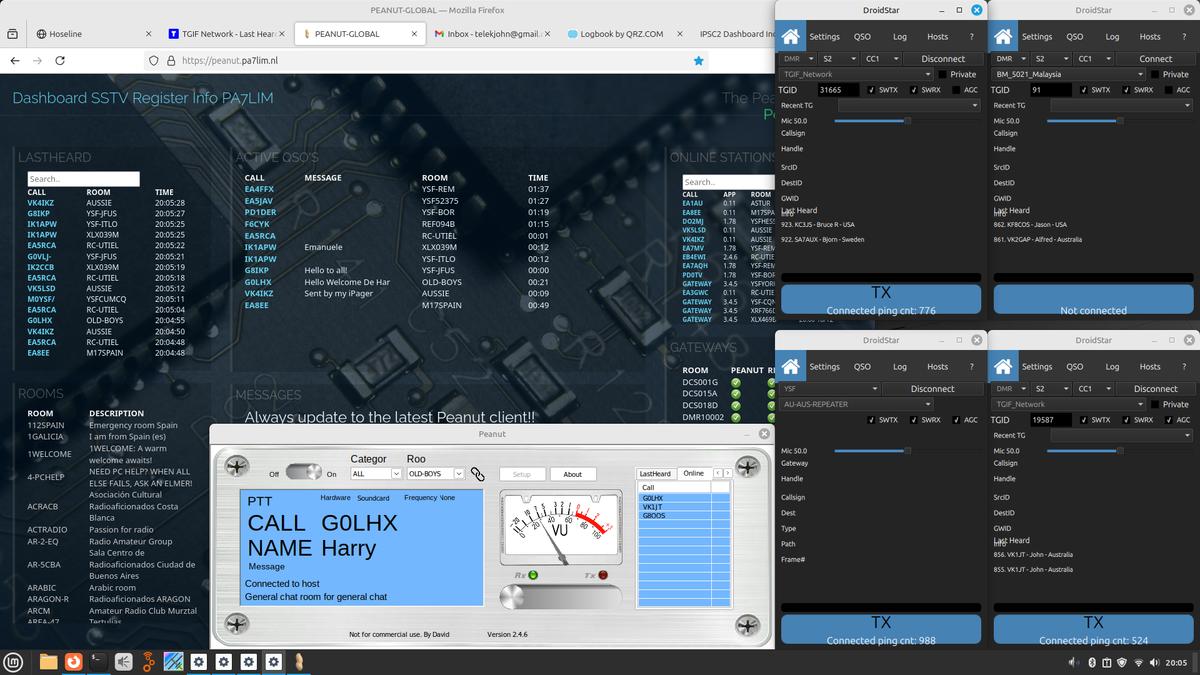Flip the Peanut Off/On power switch
The height and width of the screenshot is (675, 1200).
pyautogui.click(x=303, y=472)
